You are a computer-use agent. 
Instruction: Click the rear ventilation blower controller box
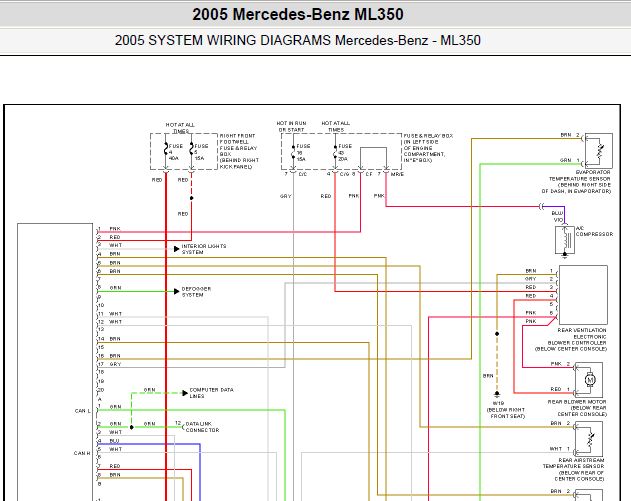pos(583,295)
